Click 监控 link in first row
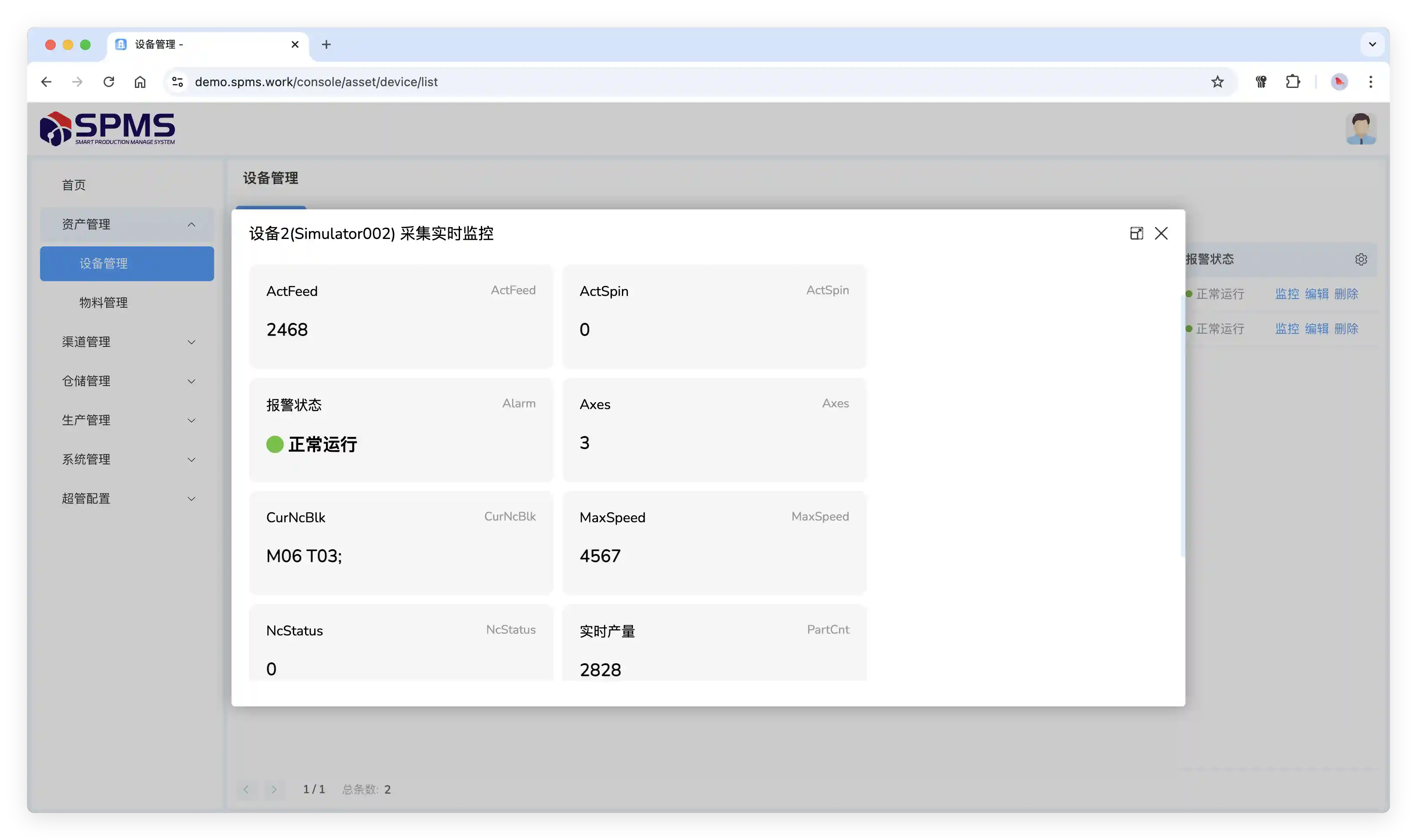 [x=1287, y=294]
